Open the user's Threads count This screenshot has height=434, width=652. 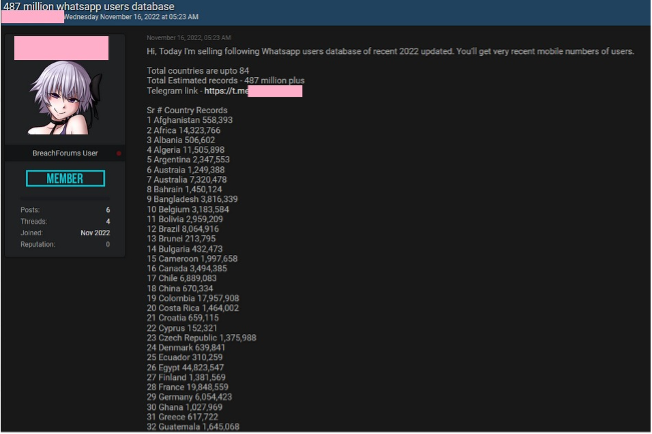tap(108, 221)
